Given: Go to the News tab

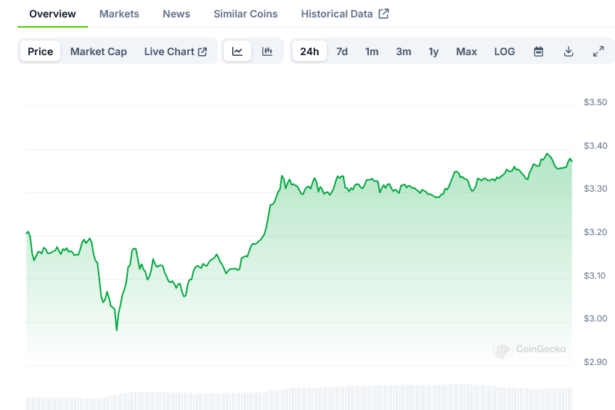Looking at the screenshot, I should tap(176, 14).
